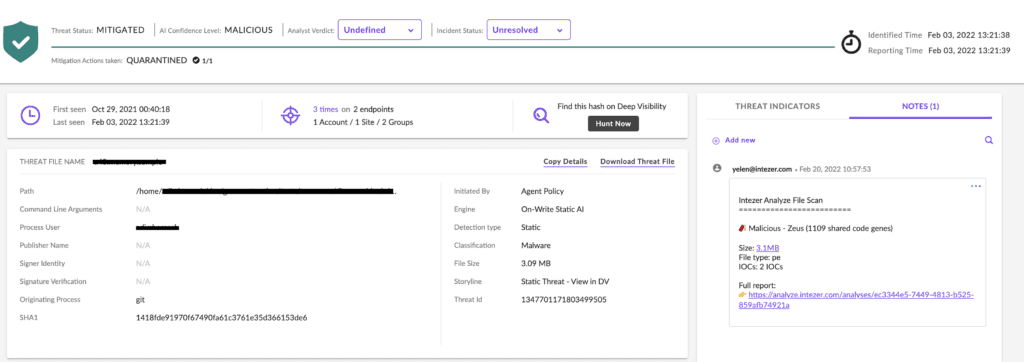The width and height of the screenshot is (1024, 362).
Task: Open the three-dot menu on the note
Action: [976, 186]
